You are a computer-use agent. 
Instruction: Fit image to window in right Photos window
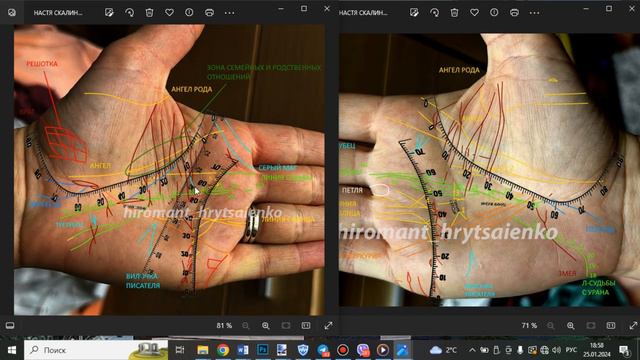[x=591, y=325]
